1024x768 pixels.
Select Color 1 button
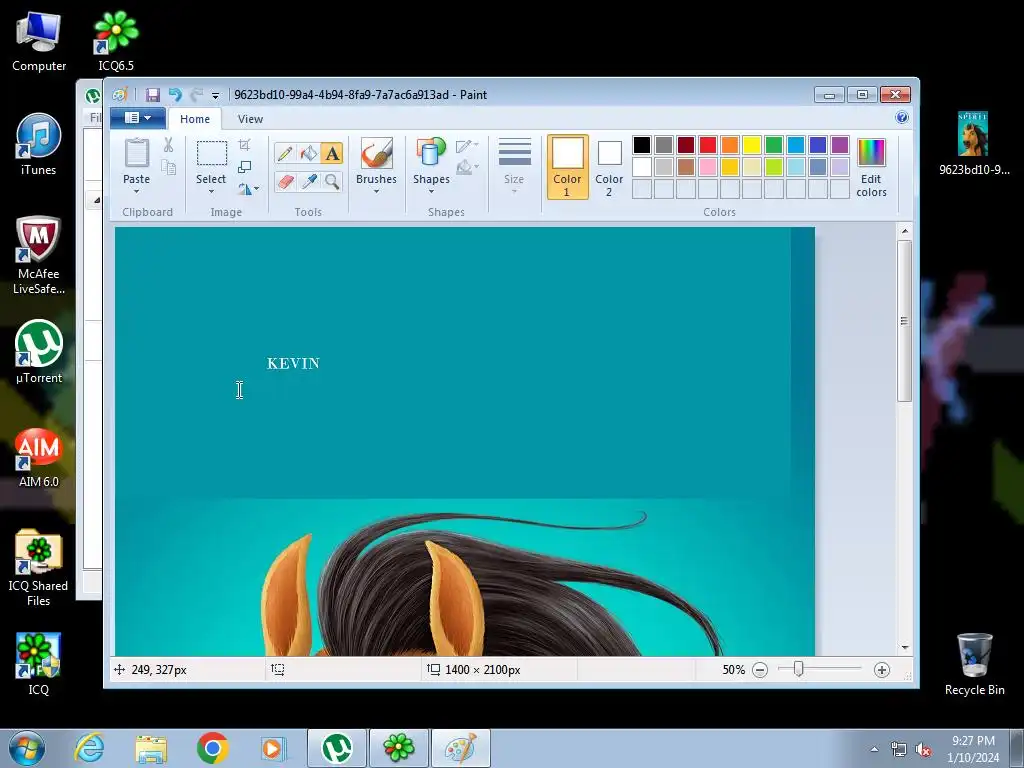pyautogui.click(x=567, y=167)
